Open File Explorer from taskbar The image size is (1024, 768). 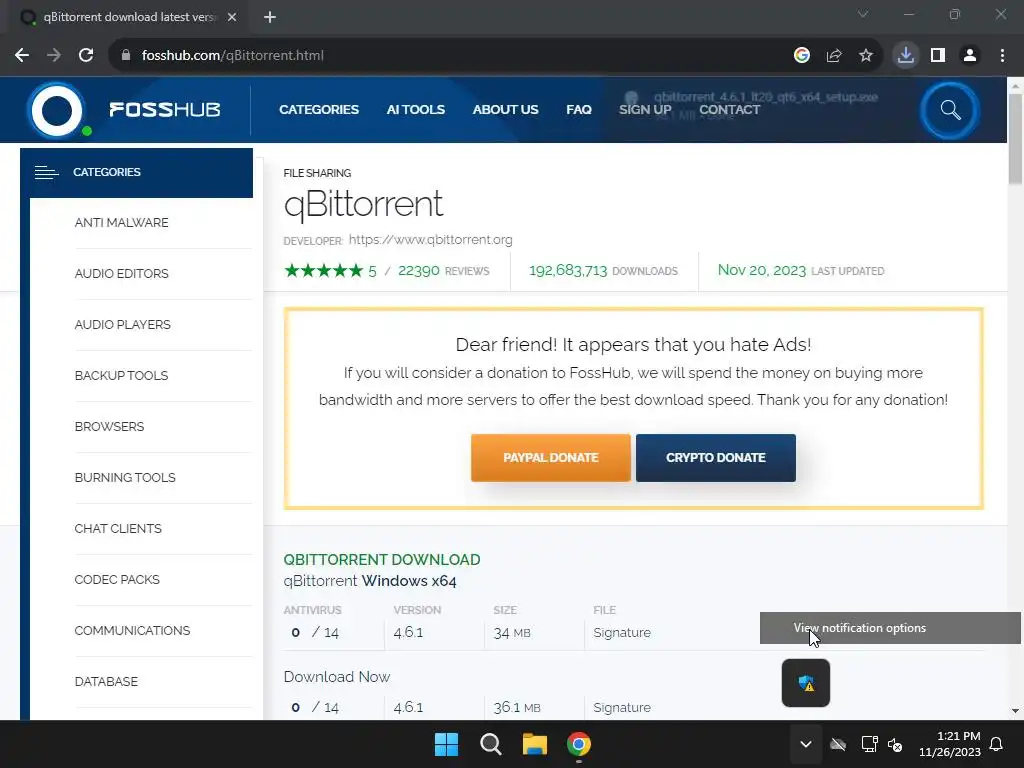pyautogui.click(x=535, y=744)
